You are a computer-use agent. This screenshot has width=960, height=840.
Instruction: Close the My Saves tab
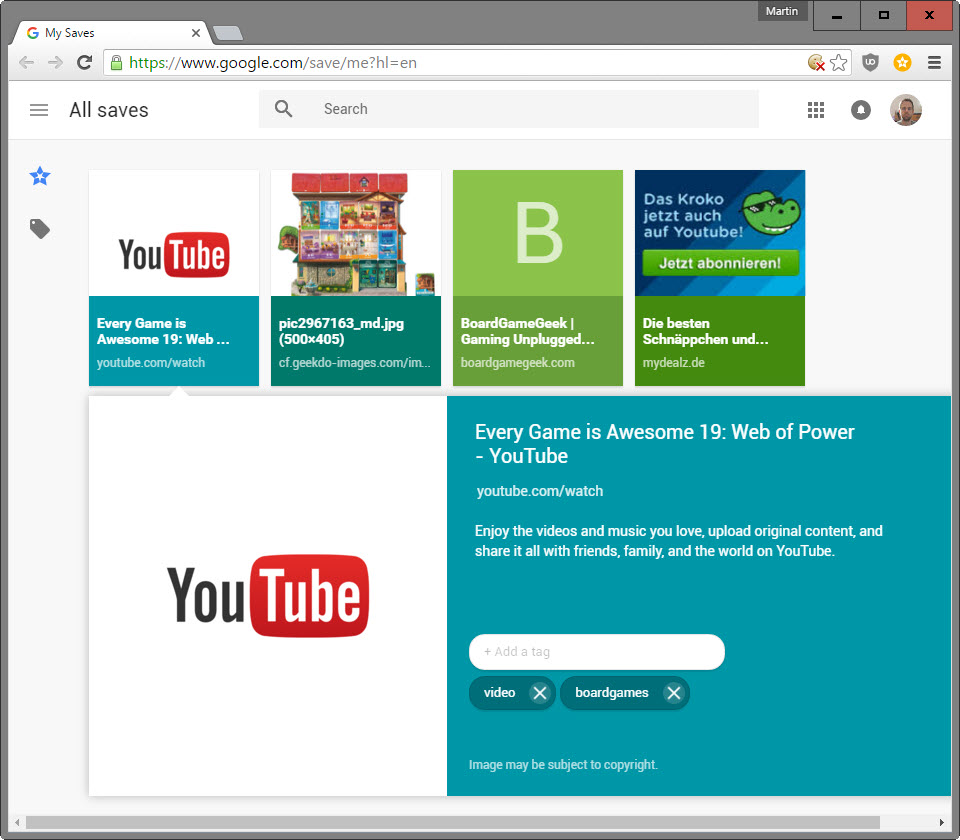(x=196, y=33)
